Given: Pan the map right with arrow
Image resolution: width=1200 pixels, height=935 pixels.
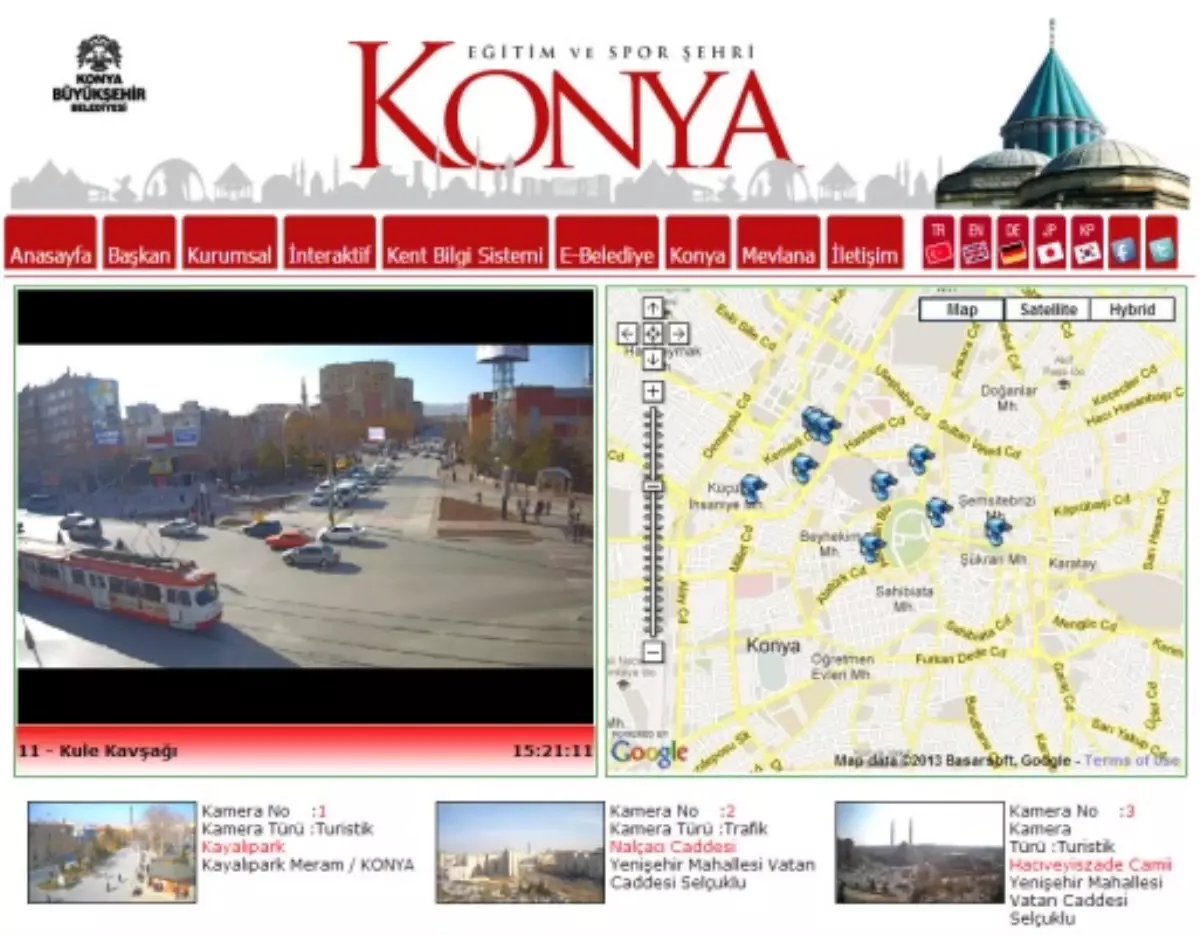Looking at the screenshot, I should [x=678, y=334].
